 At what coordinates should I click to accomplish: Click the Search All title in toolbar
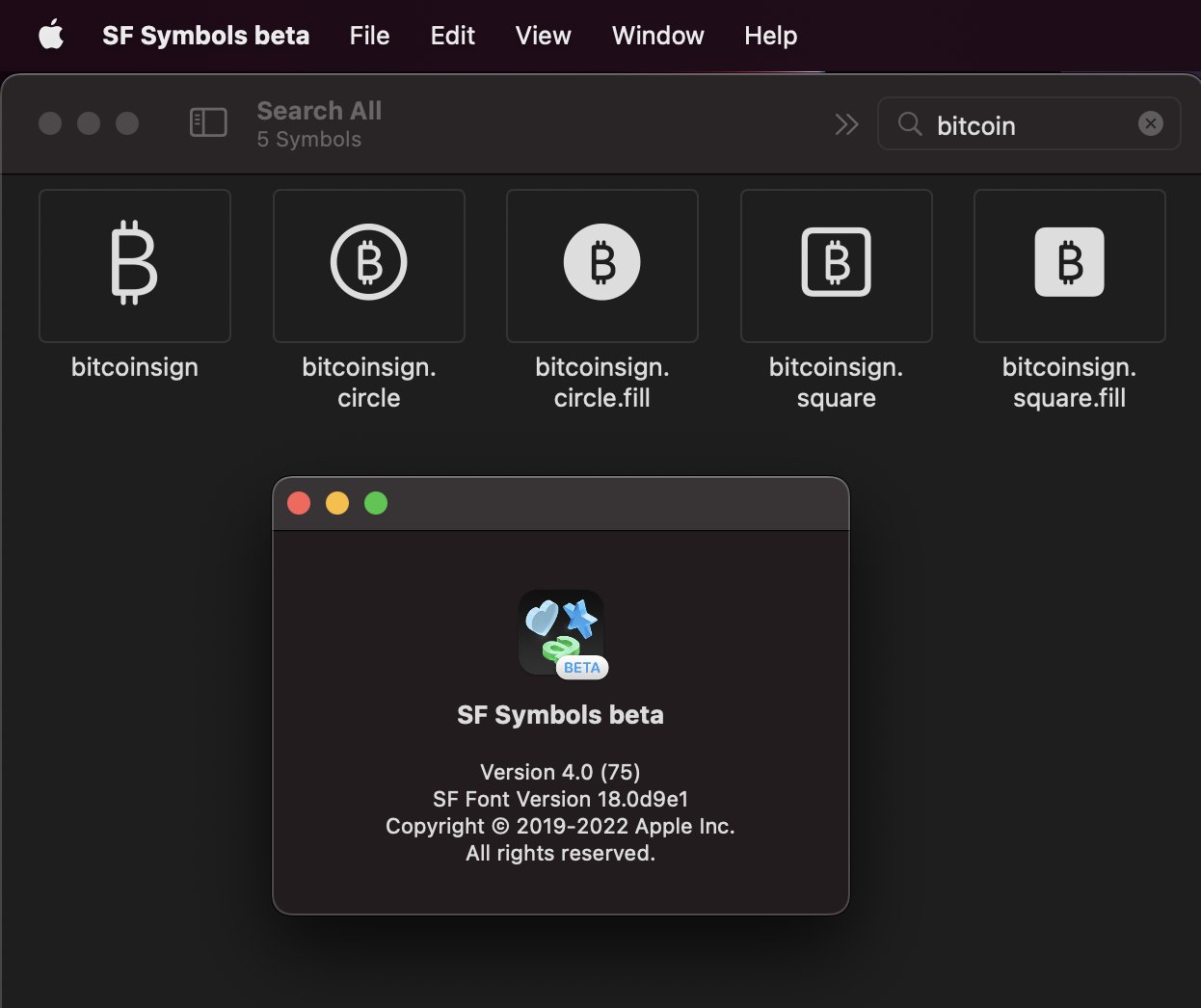click(x=319, y=111)
